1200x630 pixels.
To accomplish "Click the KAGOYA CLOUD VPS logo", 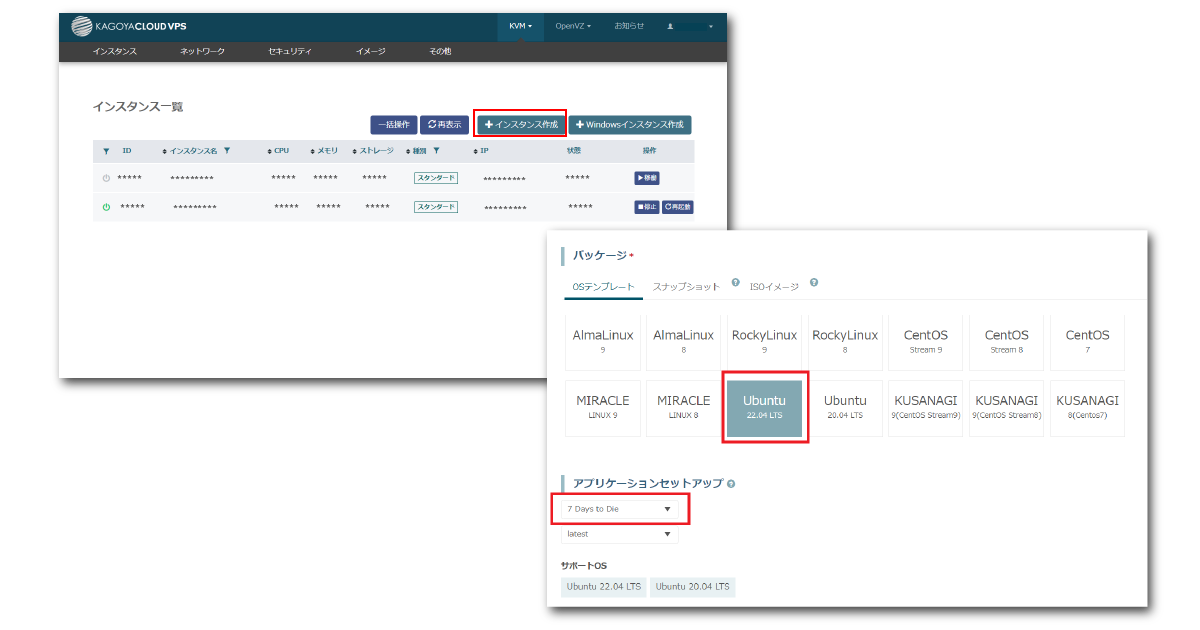I will [130, 26].
